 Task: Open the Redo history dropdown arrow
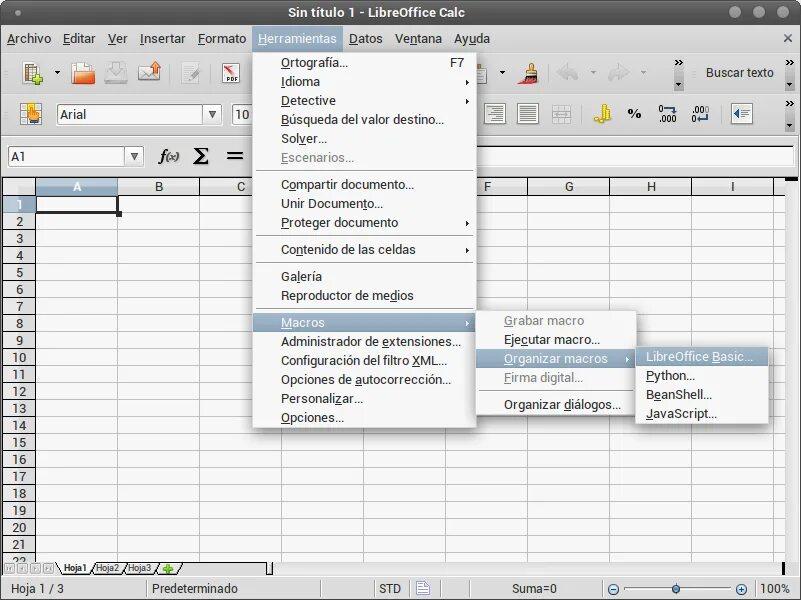644,73
